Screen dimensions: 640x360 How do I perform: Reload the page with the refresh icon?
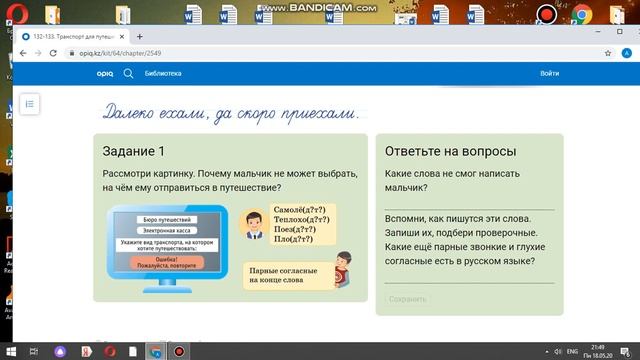click(53, 53)
